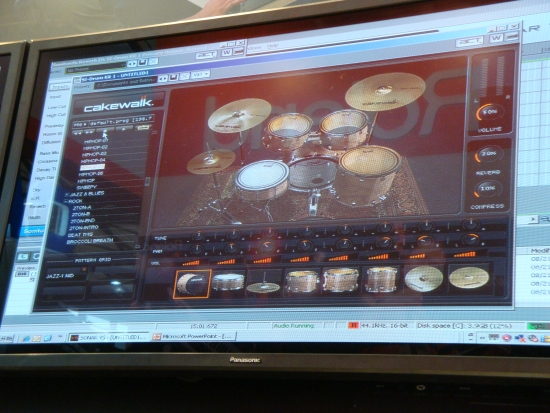Select the fourth pad tom thumbnail

coord(302,280)
